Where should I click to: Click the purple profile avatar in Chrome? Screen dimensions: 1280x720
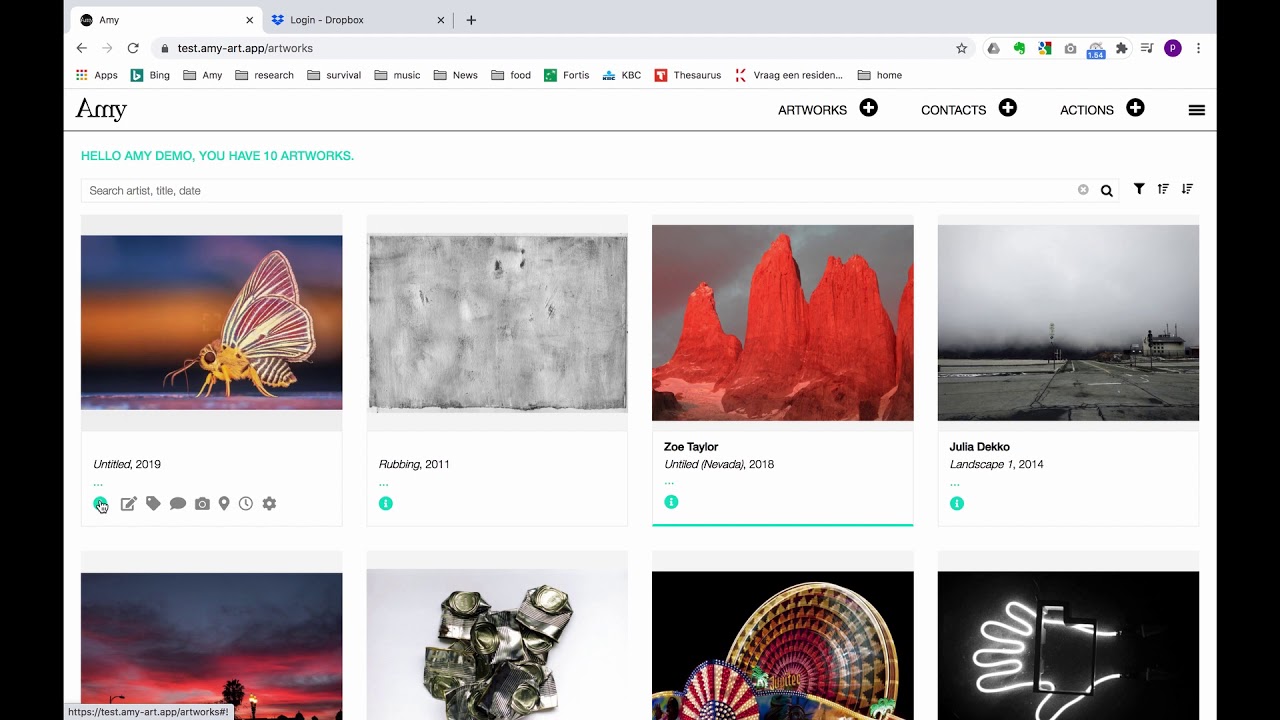coord(1173,48)
